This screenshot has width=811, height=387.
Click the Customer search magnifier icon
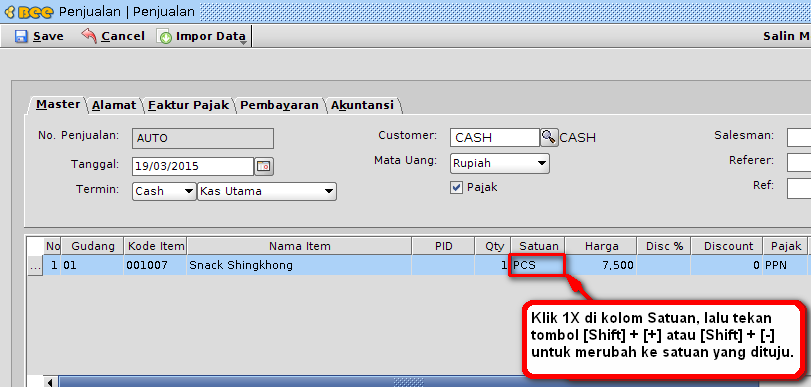pos(549,138)
